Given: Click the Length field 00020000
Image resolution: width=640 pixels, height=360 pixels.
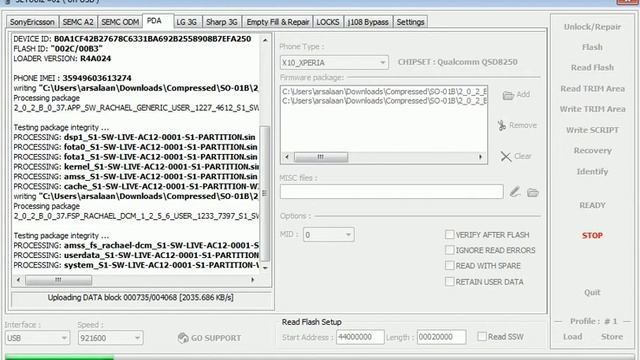Looking at the screenshot, I should click(441, 337).
